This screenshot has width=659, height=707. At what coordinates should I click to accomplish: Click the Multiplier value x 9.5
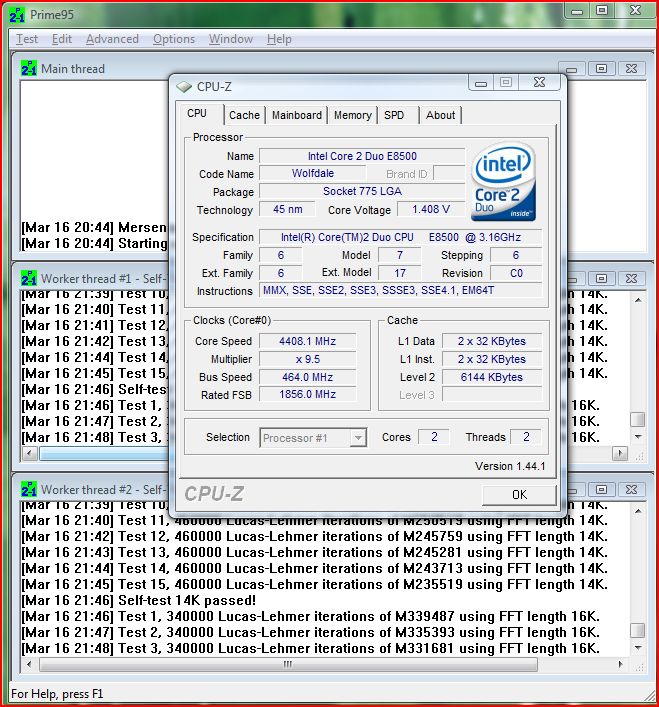pos(307,359)
